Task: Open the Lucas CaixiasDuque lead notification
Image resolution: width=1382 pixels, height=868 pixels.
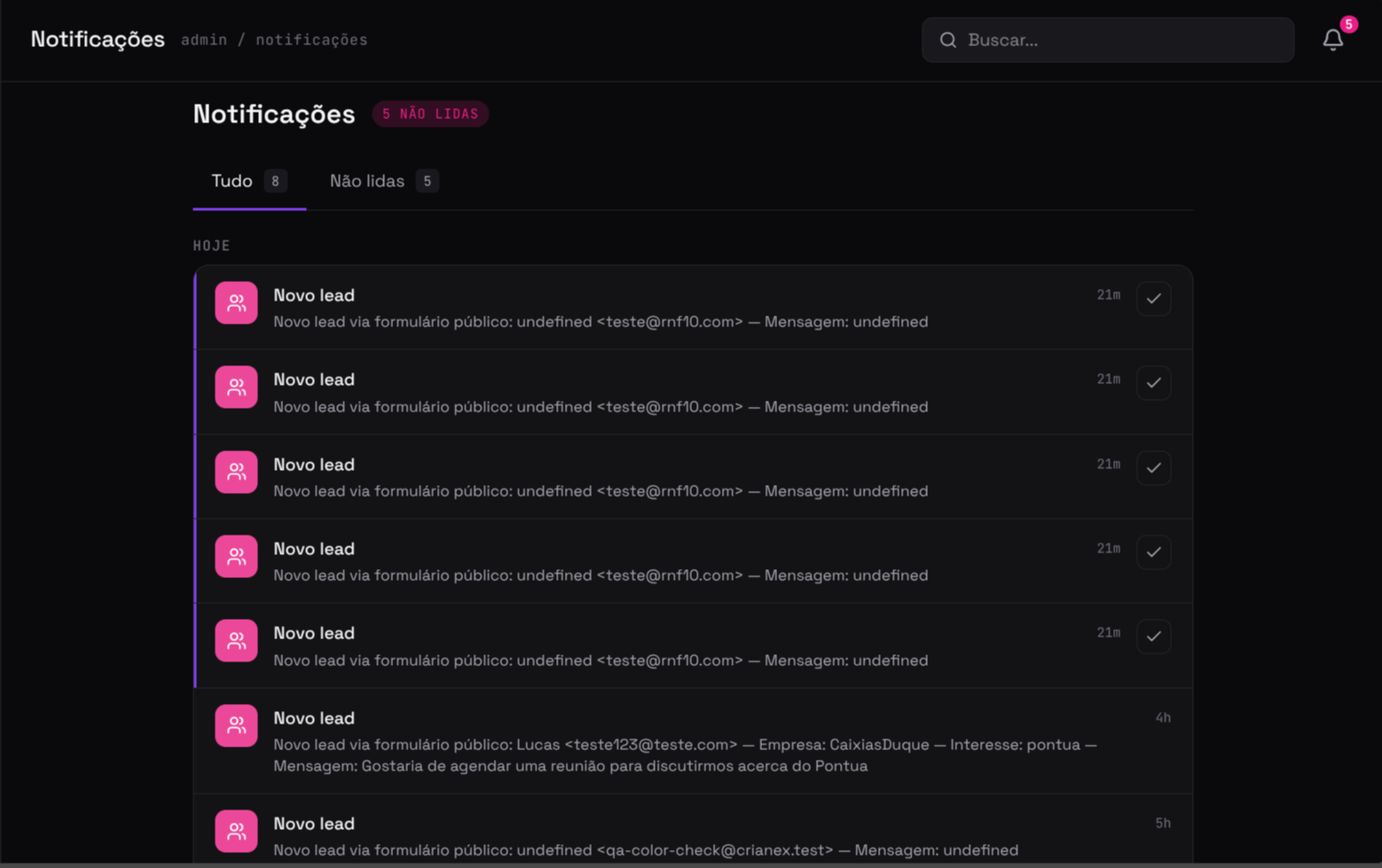Action: [x=693, y=741]
